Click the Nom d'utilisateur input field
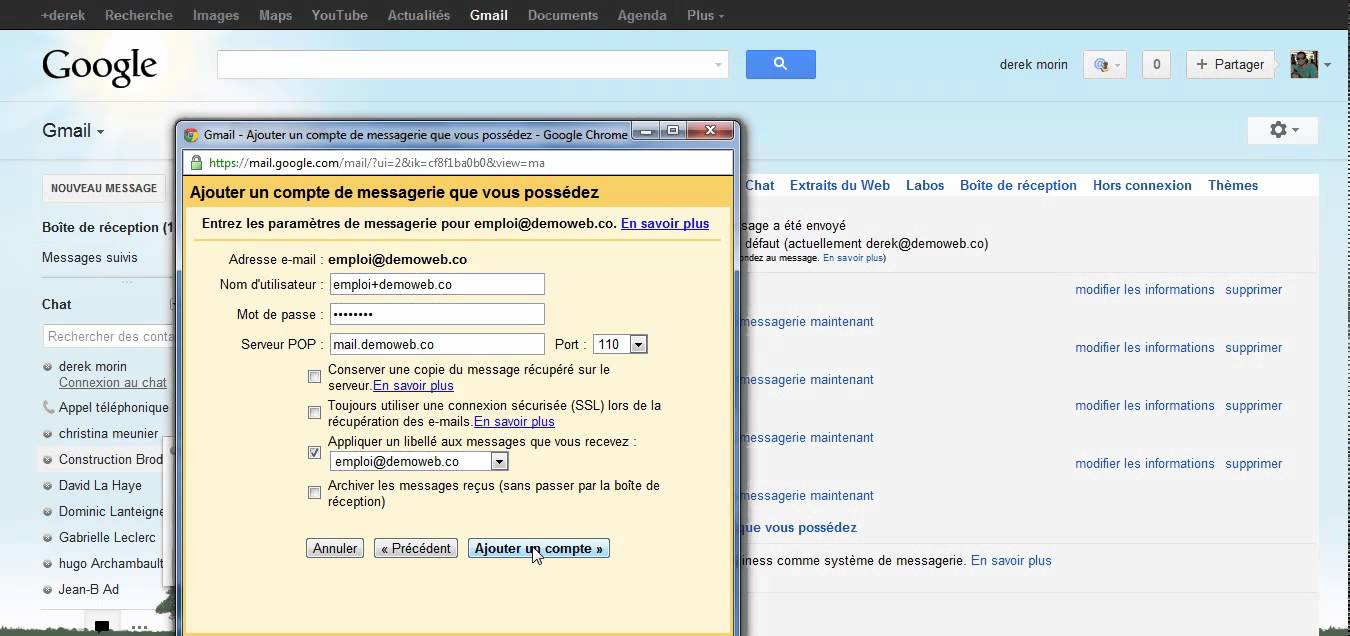Viewport: 1350px width, 636px height. [437, 284]
